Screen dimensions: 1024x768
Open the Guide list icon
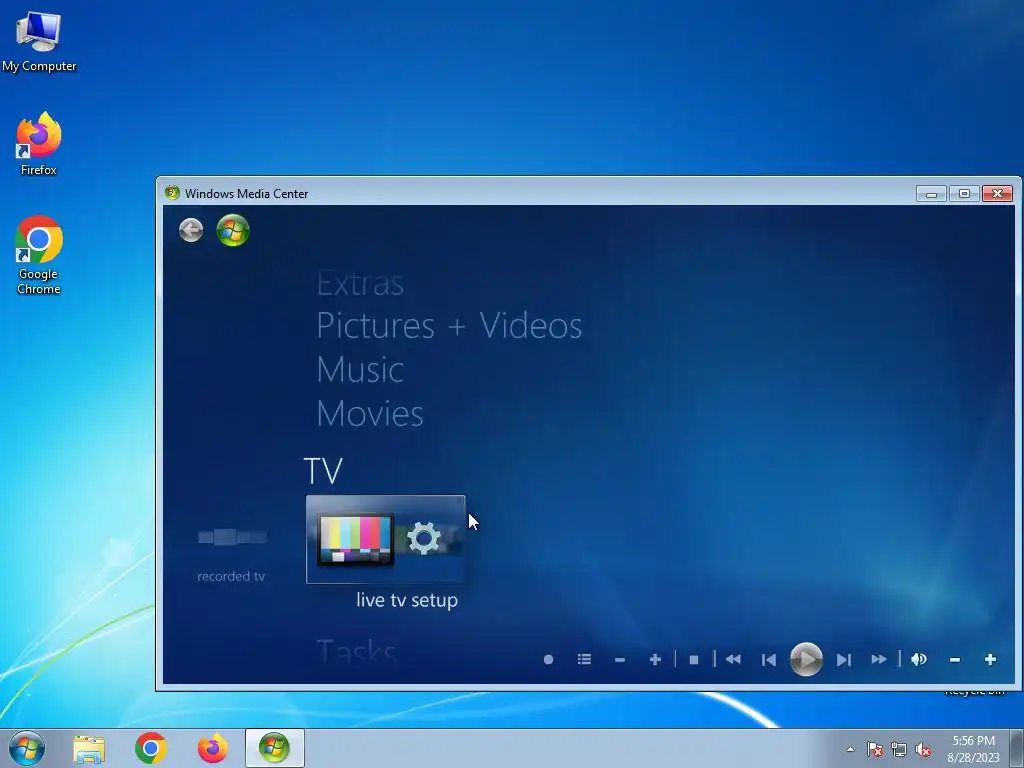pyautogui.click(x=584, y=660)
